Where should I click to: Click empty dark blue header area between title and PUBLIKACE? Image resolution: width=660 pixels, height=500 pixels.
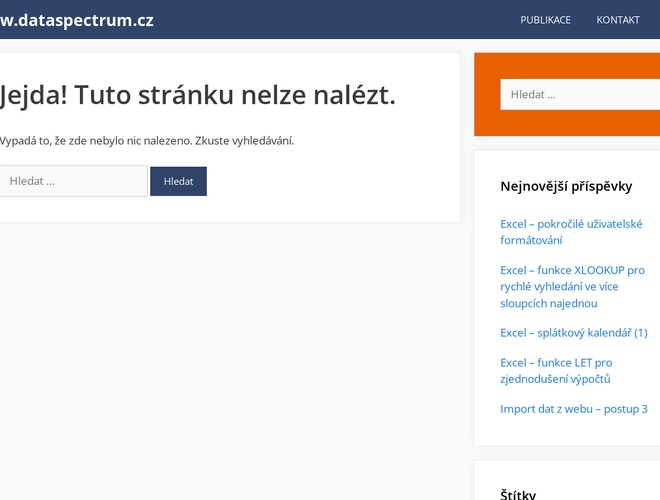[x=330, y=20]
